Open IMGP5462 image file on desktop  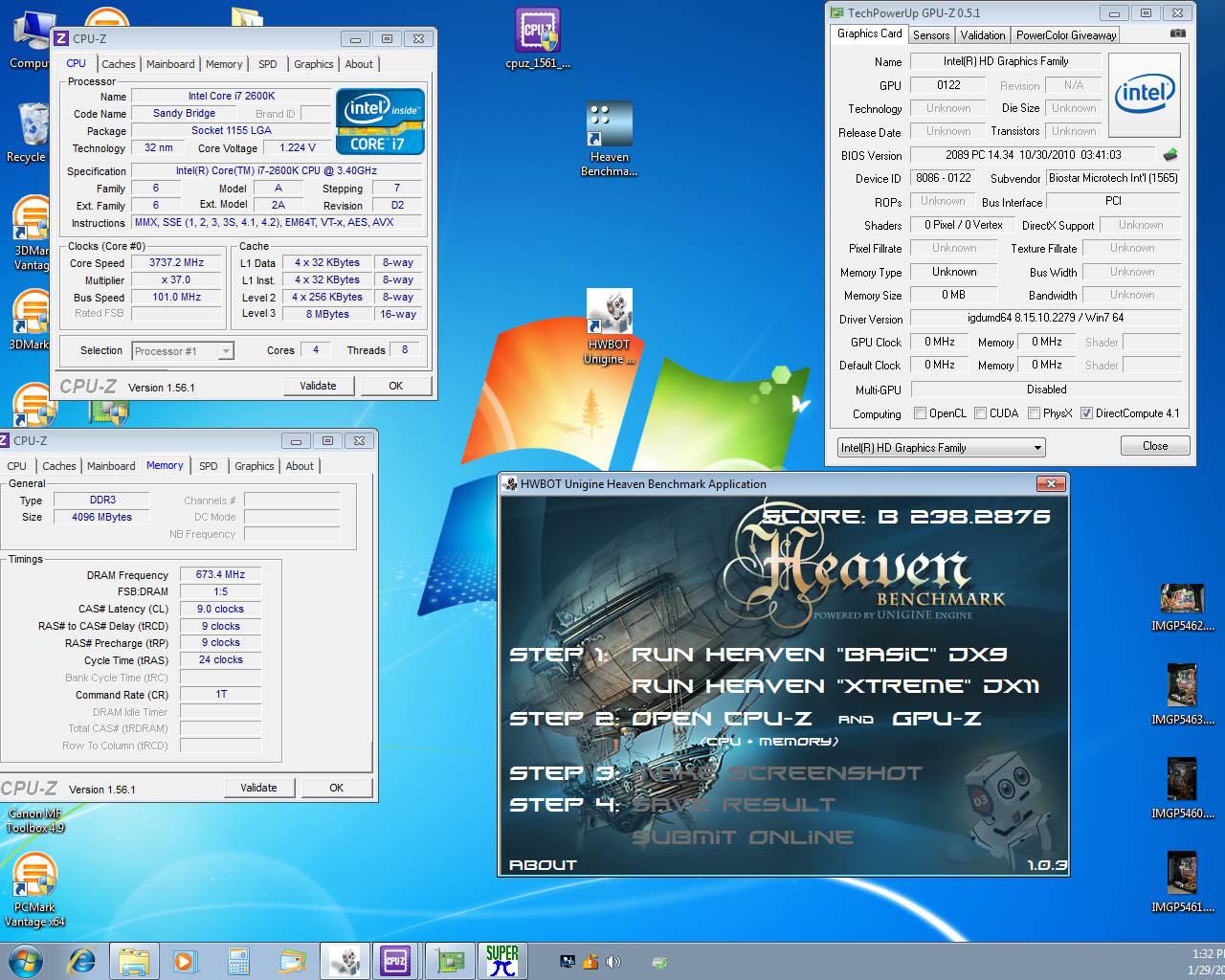[1183, 607]
